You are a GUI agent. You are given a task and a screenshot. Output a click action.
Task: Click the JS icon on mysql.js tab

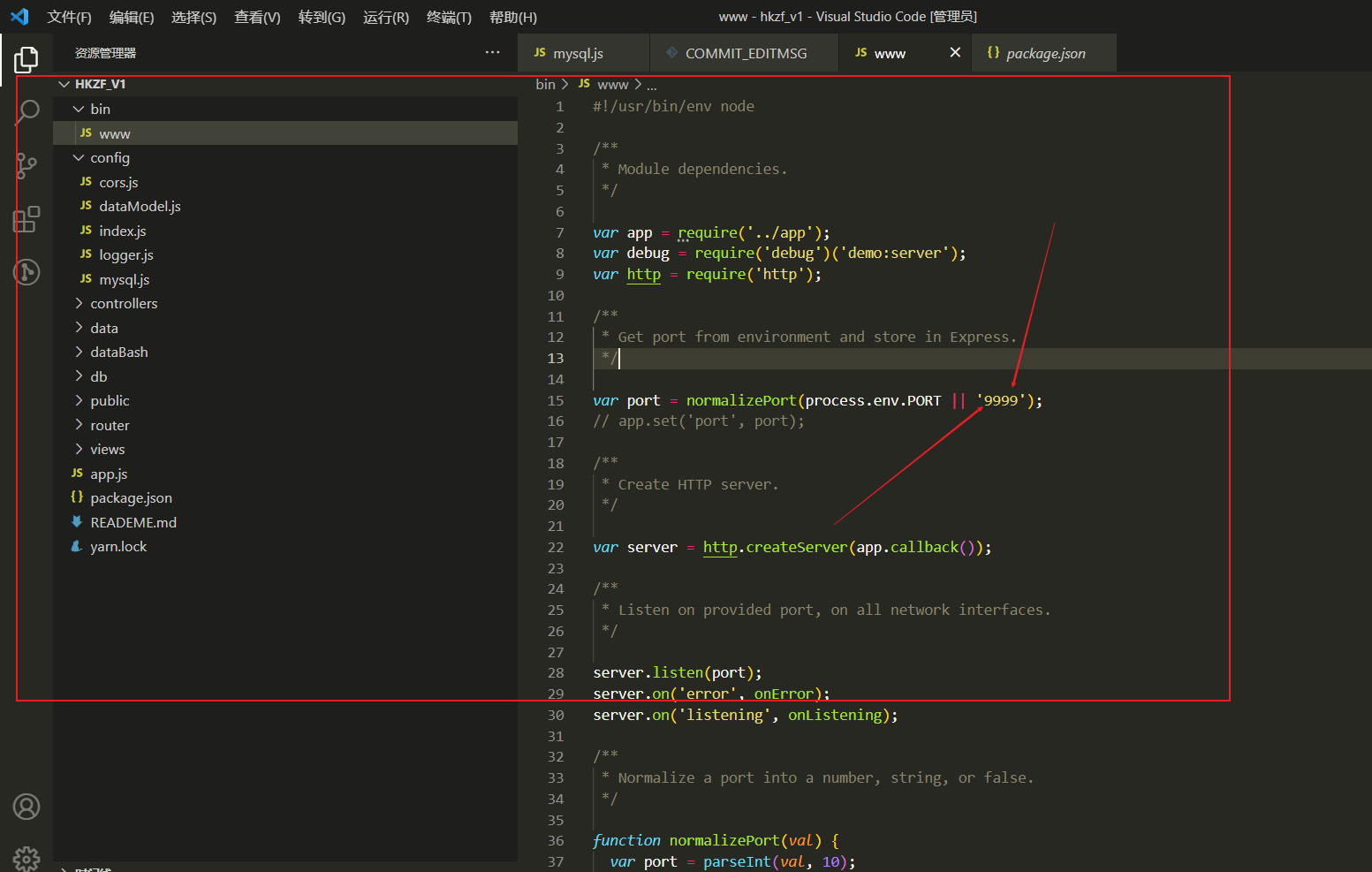point(540,53)
